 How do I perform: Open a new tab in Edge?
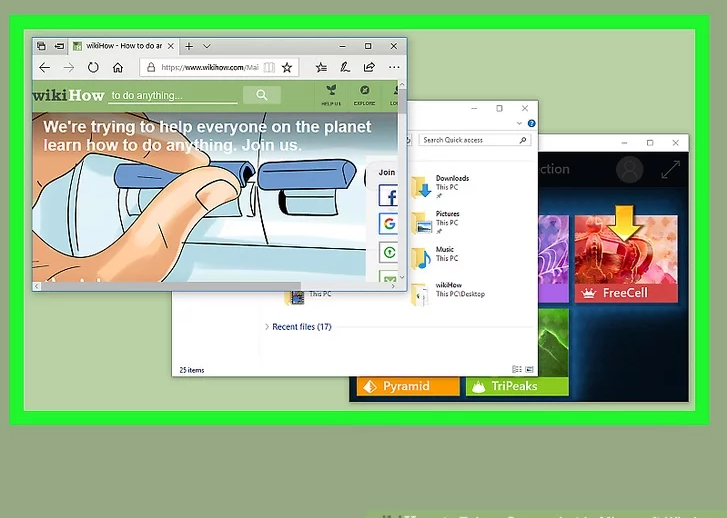(189, 46)
